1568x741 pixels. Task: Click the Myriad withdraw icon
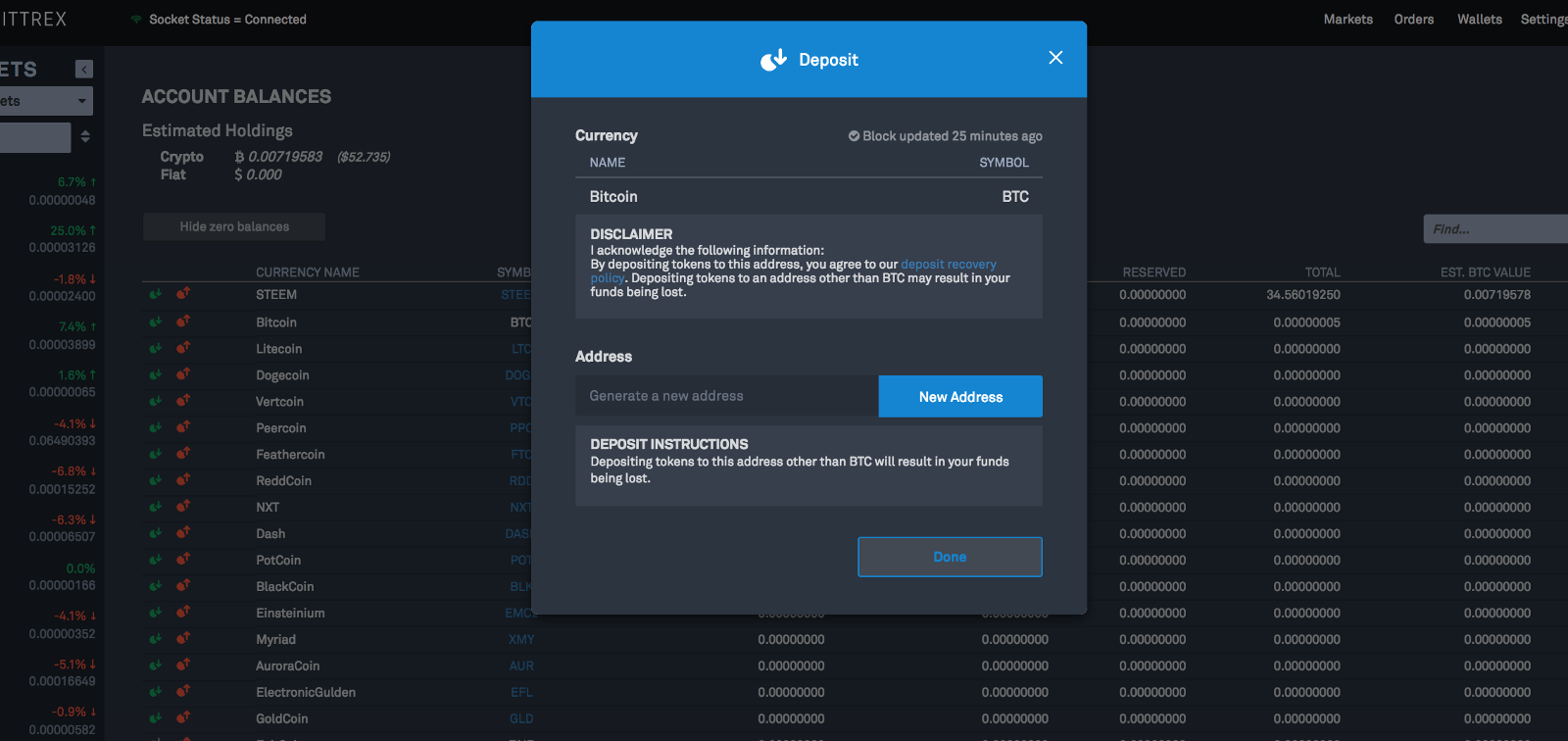[183, 638]
